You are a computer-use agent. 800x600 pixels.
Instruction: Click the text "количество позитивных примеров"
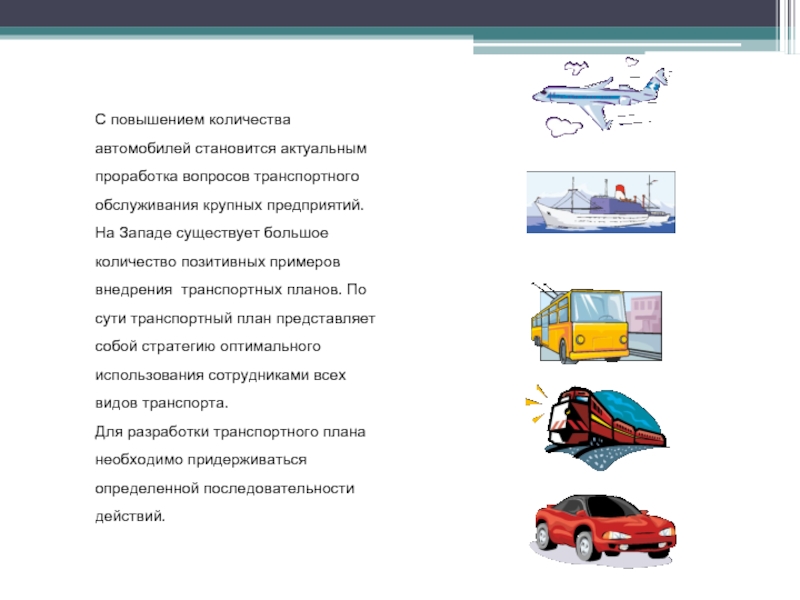point(217,262)
